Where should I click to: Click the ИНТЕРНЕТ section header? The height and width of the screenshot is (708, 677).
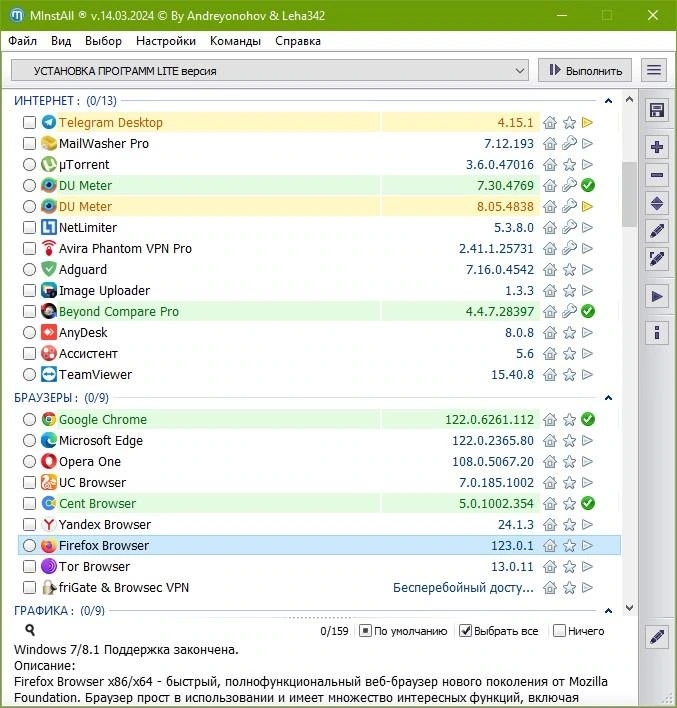pyautogui.click(x=65, y=101)
